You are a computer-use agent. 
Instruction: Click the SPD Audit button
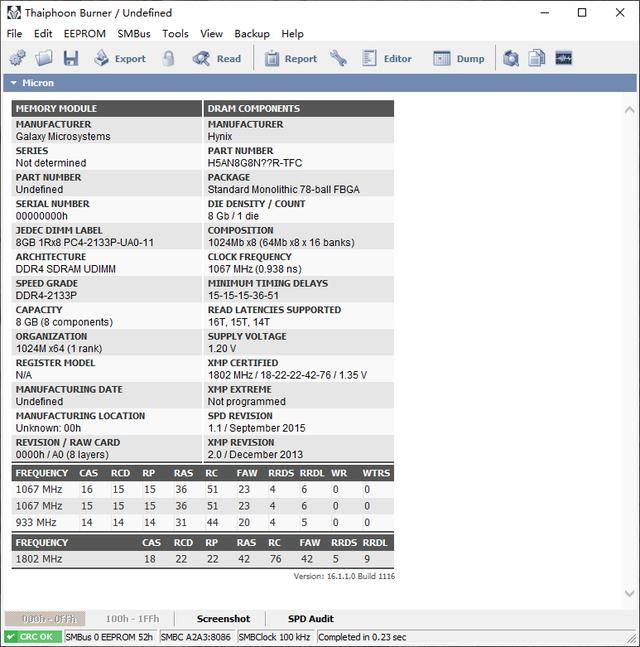click(x=311, y=619)
